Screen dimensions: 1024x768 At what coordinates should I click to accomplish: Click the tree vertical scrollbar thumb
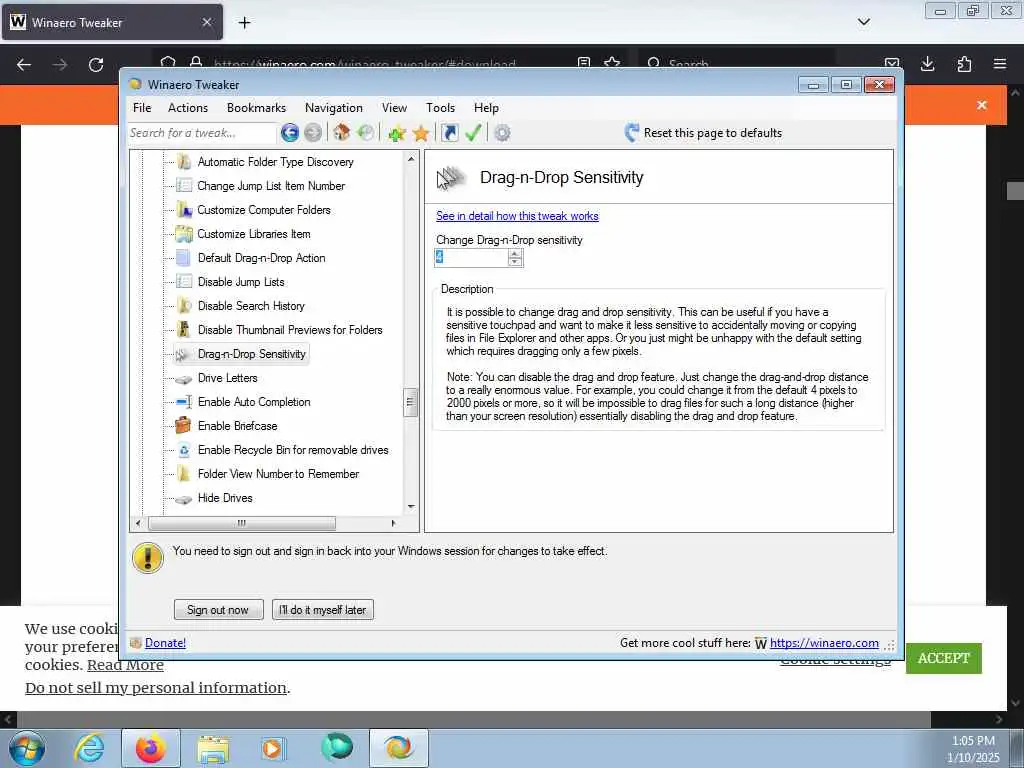click(410, 402)
